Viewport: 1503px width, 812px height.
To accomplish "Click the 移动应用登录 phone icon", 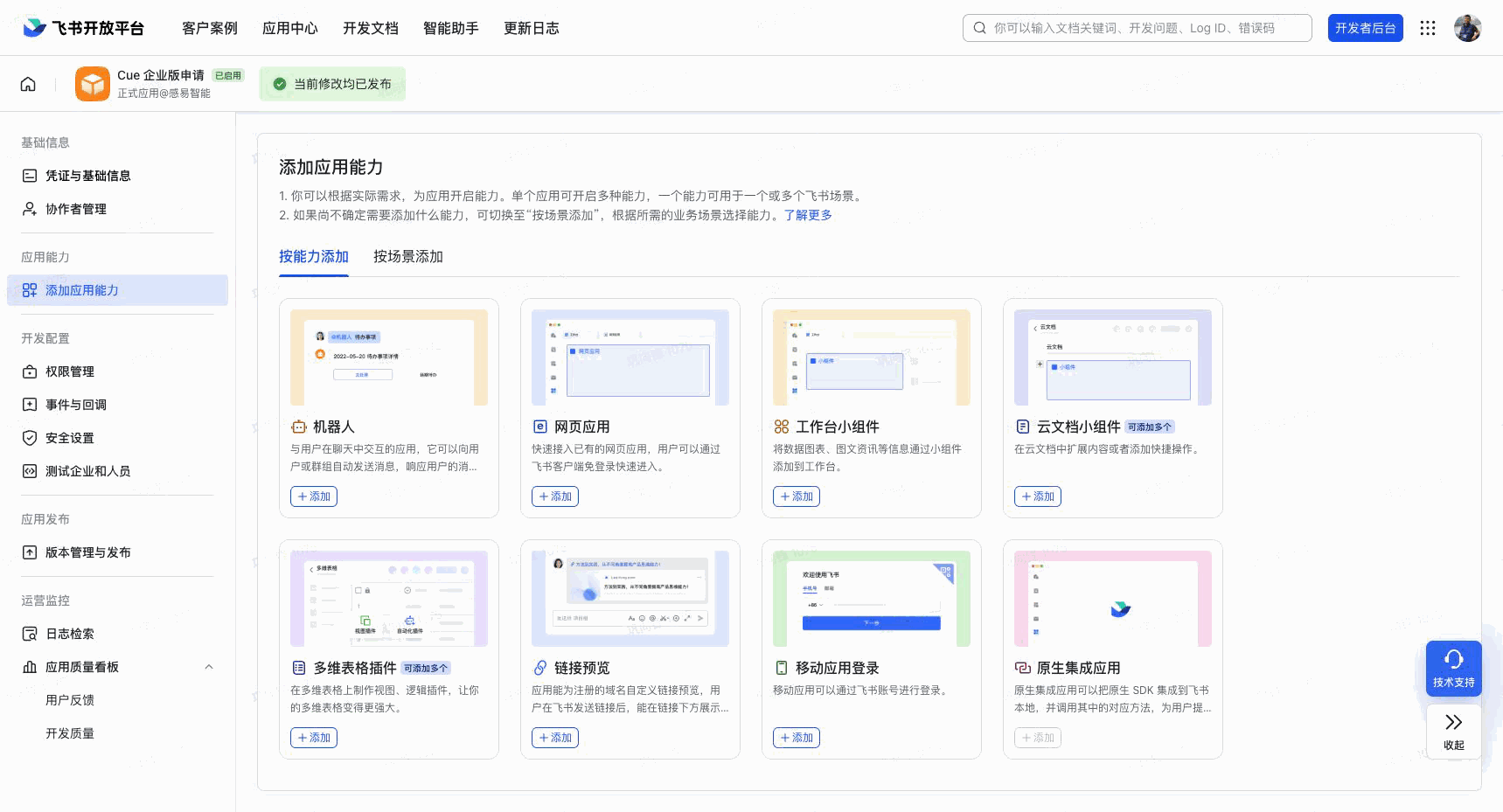I will pyautogui.click(x=782, y=668).
